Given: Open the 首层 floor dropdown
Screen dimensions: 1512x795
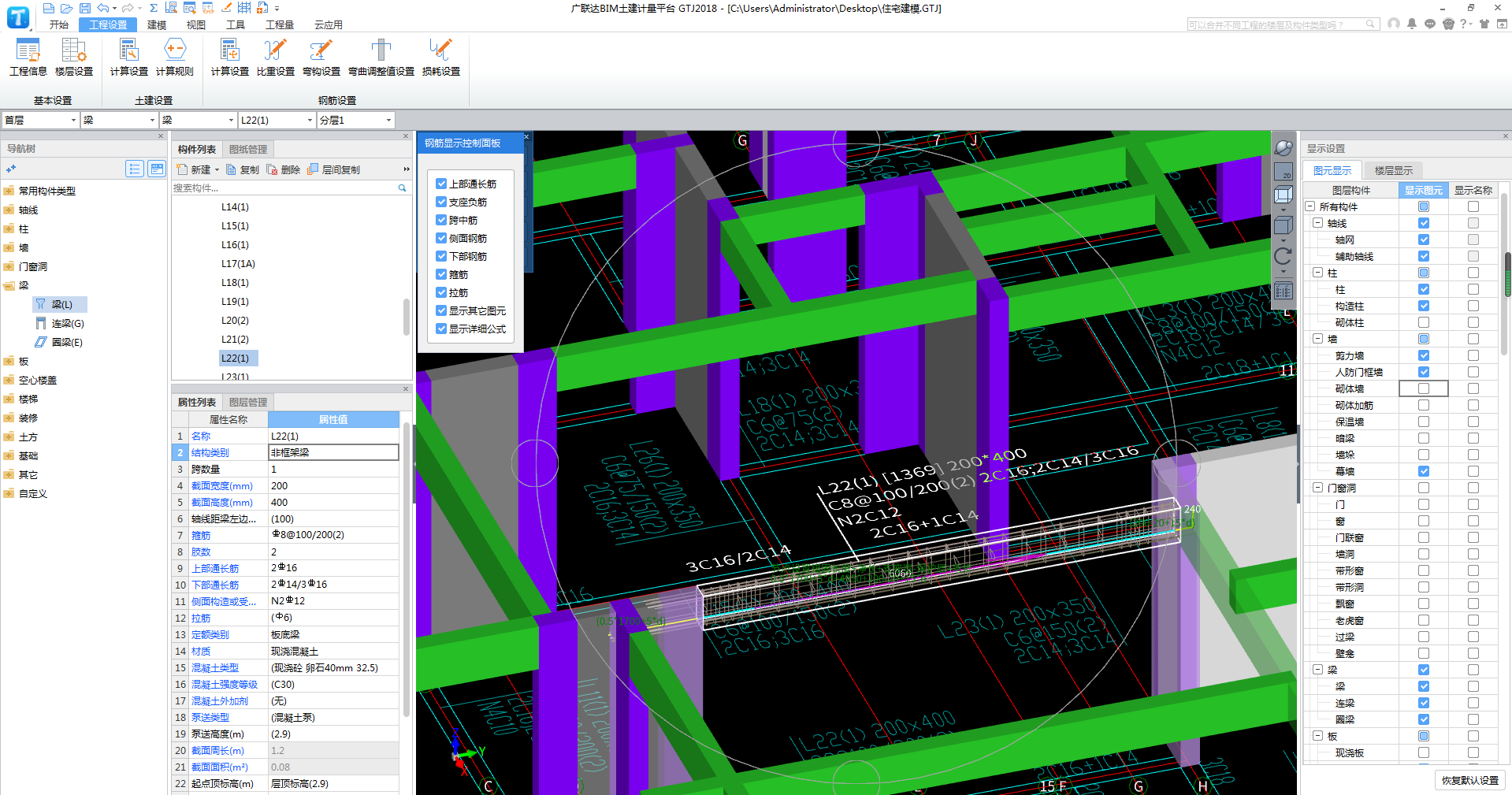Looking at the screenshot, I should 40,120.
